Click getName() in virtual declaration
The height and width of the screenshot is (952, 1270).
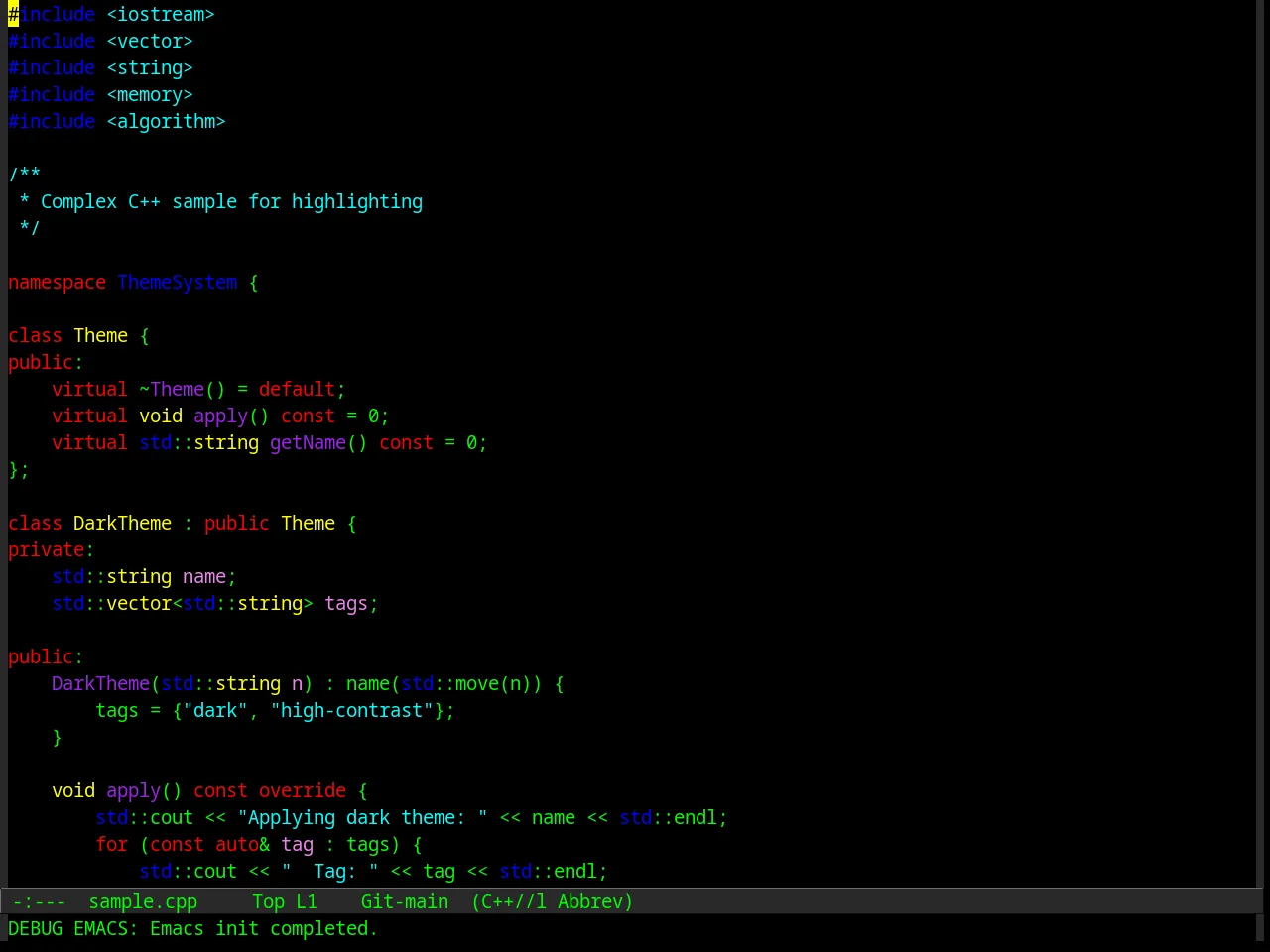pos(318,442)
